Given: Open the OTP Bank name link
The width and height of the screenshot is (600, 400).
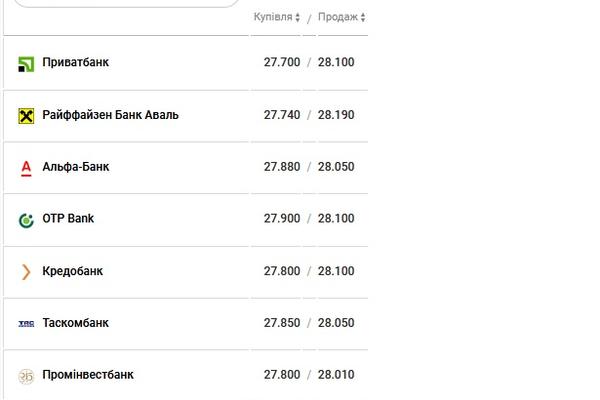Looking at the screenshot, I should pos(68,218).
